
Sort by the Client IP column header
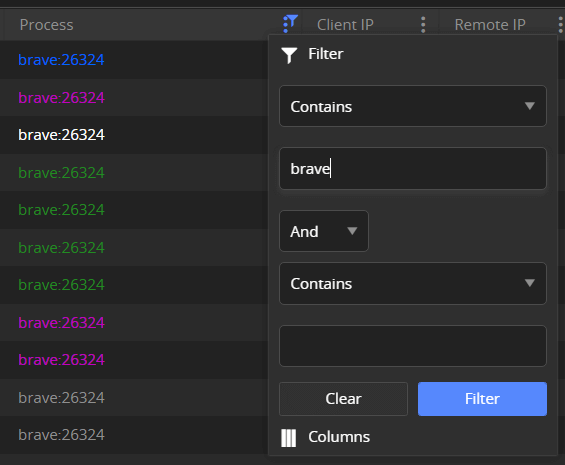pos(345,25)
